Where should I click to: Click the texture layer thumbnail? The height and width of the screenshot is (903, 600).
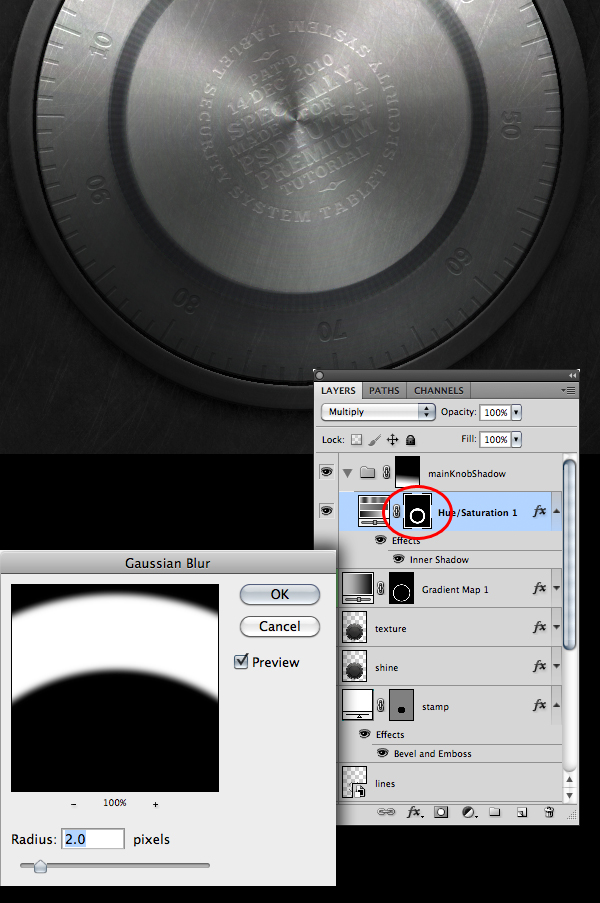pyautogui.click(x=355, y=627)
